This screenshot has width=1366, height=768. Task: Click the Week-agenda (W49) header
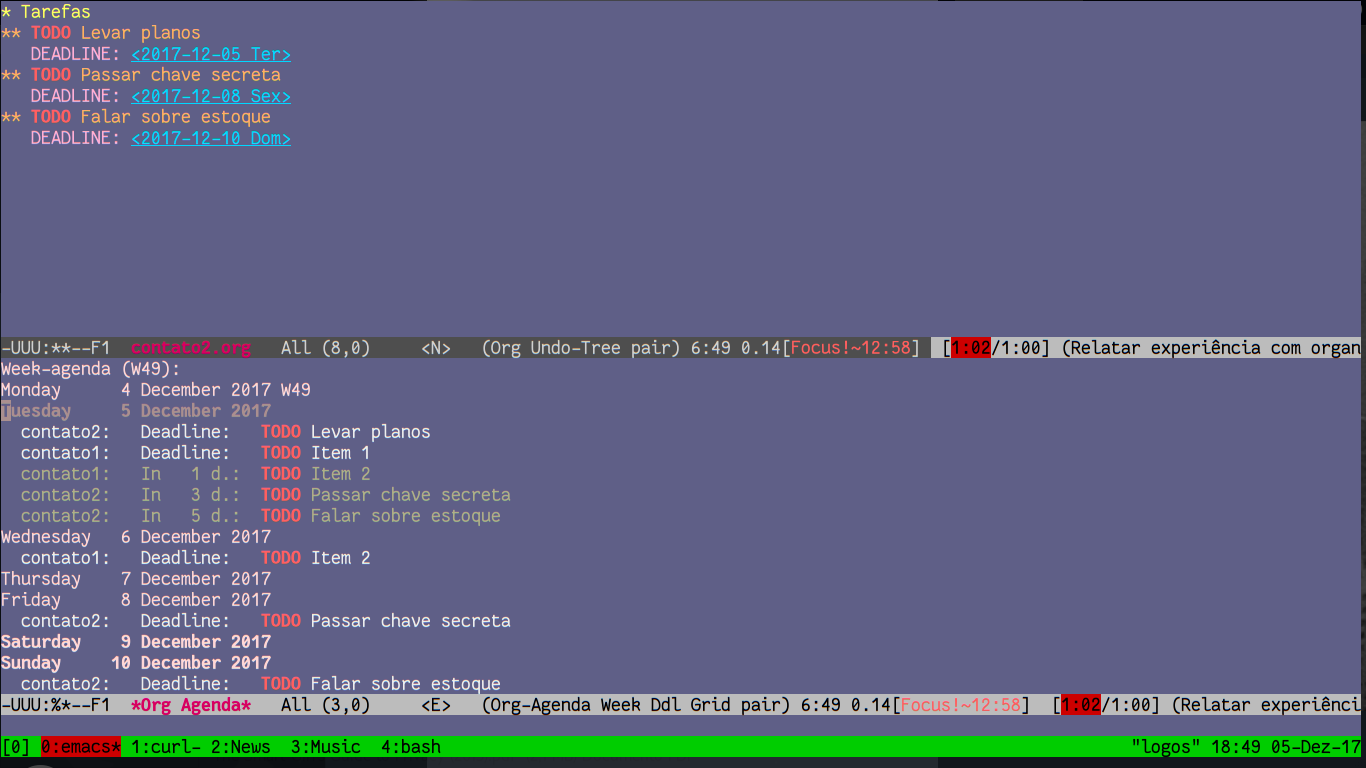[x=91, y=369]
